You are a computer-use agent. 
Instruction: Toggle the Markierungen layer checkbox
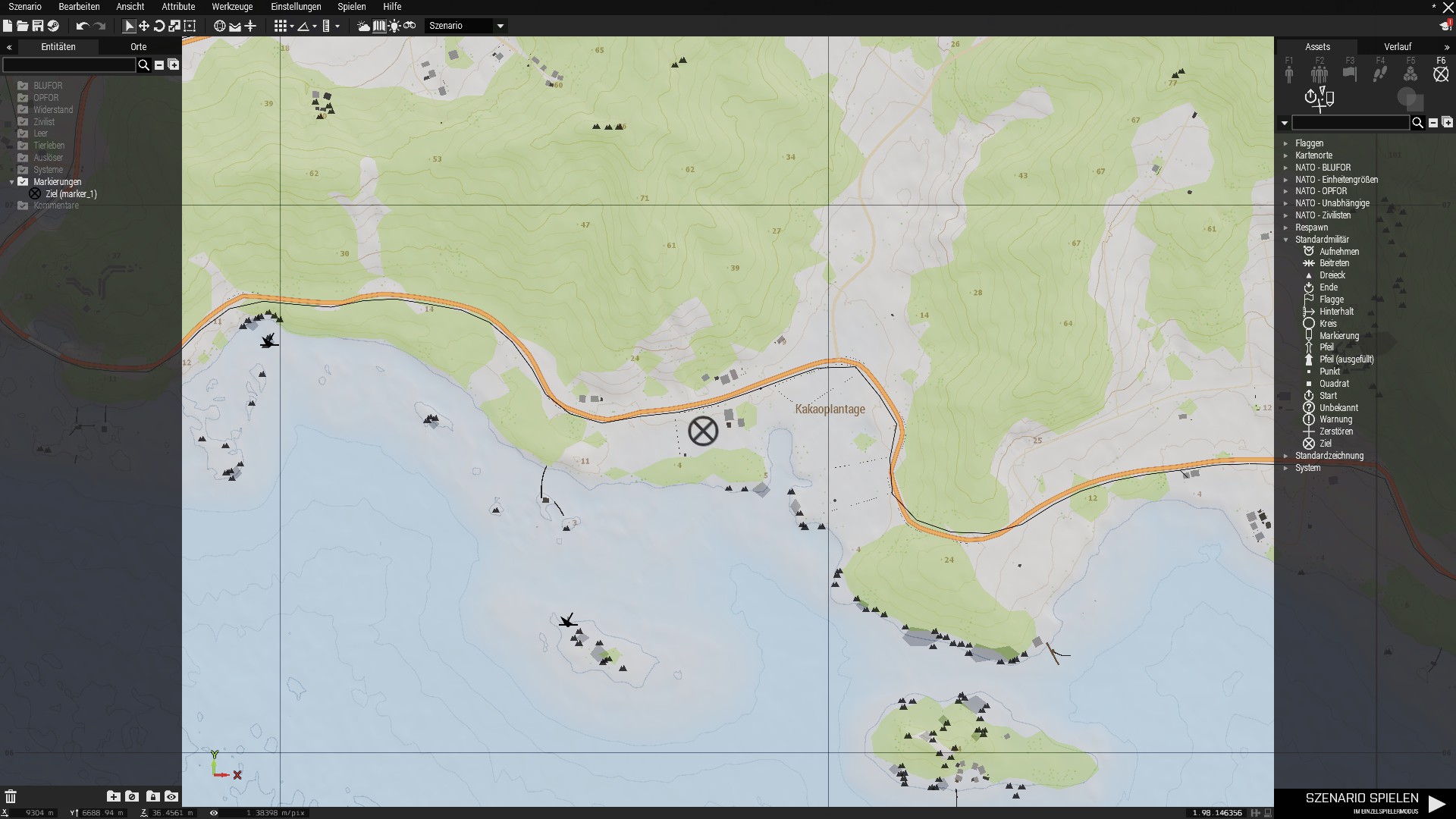[x=23, y=182]
